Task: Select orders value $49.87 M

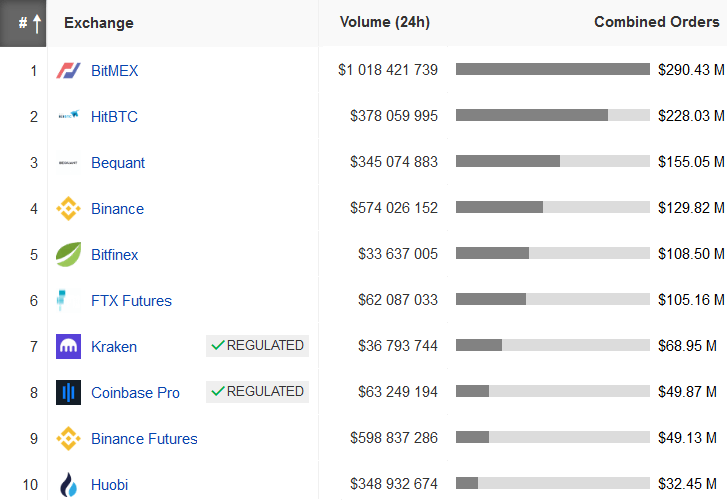Action: click(x=688, y=391)
